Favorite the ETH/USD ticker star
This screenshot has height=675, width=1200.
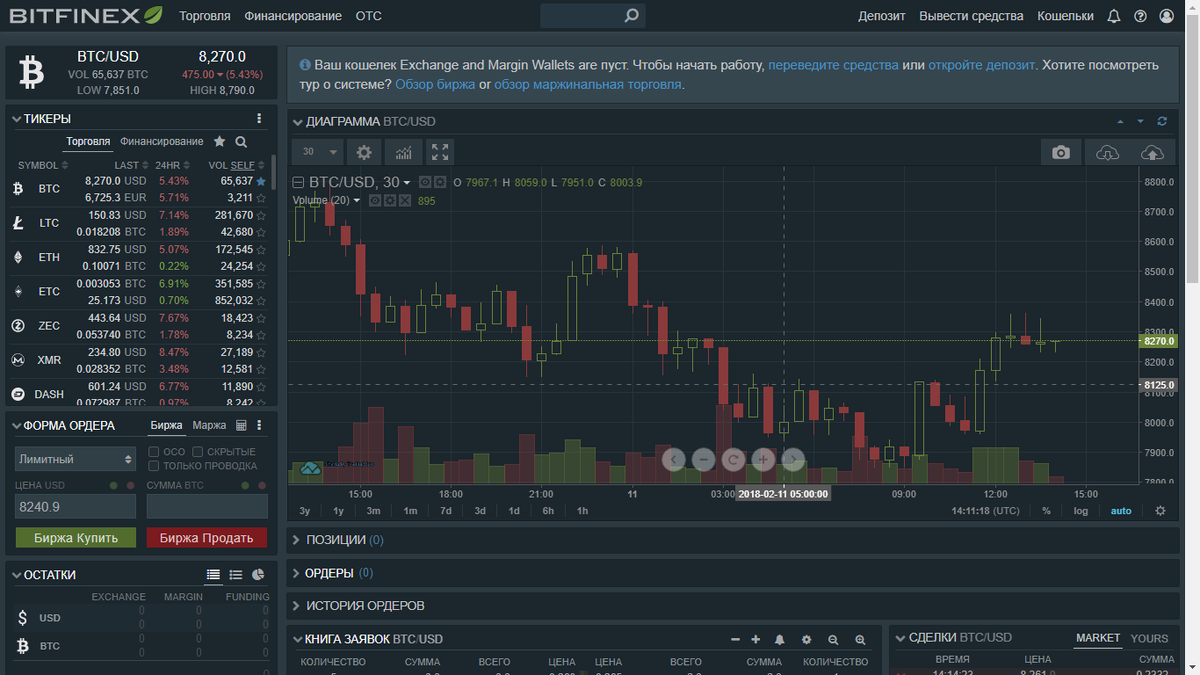261,249
